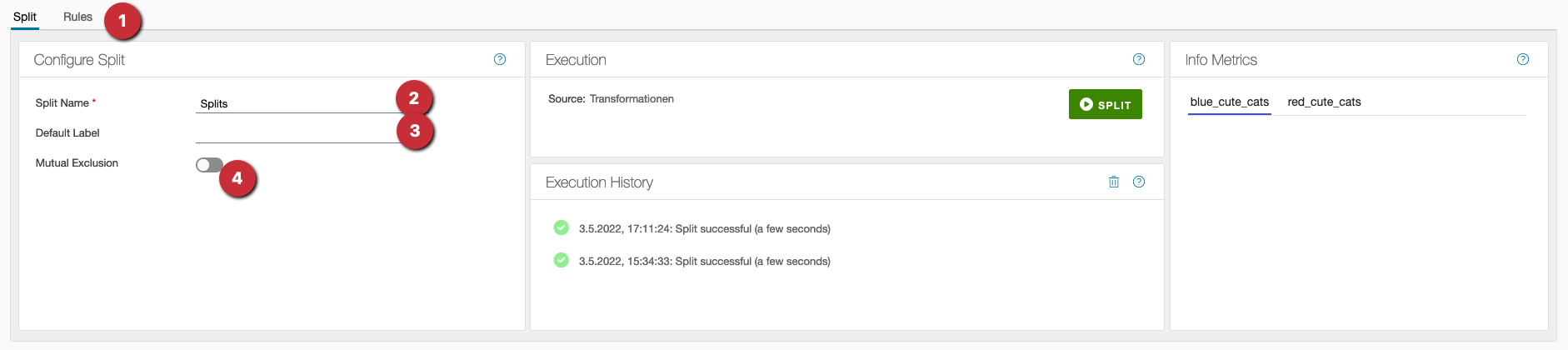Image resolution: width=1568 pixels, height=350 pixels.
Task: Open Execution History help icon
Action: click(1139, 182)
